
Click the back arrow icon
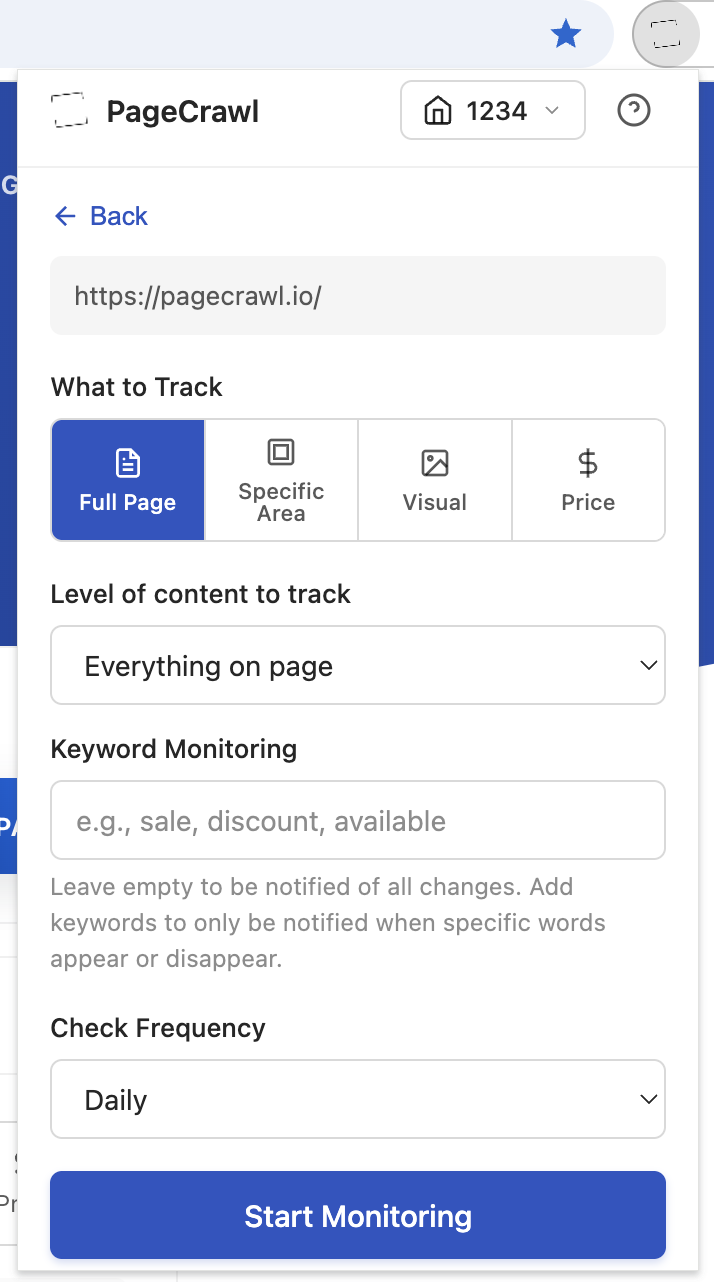(x=65, y=216)
